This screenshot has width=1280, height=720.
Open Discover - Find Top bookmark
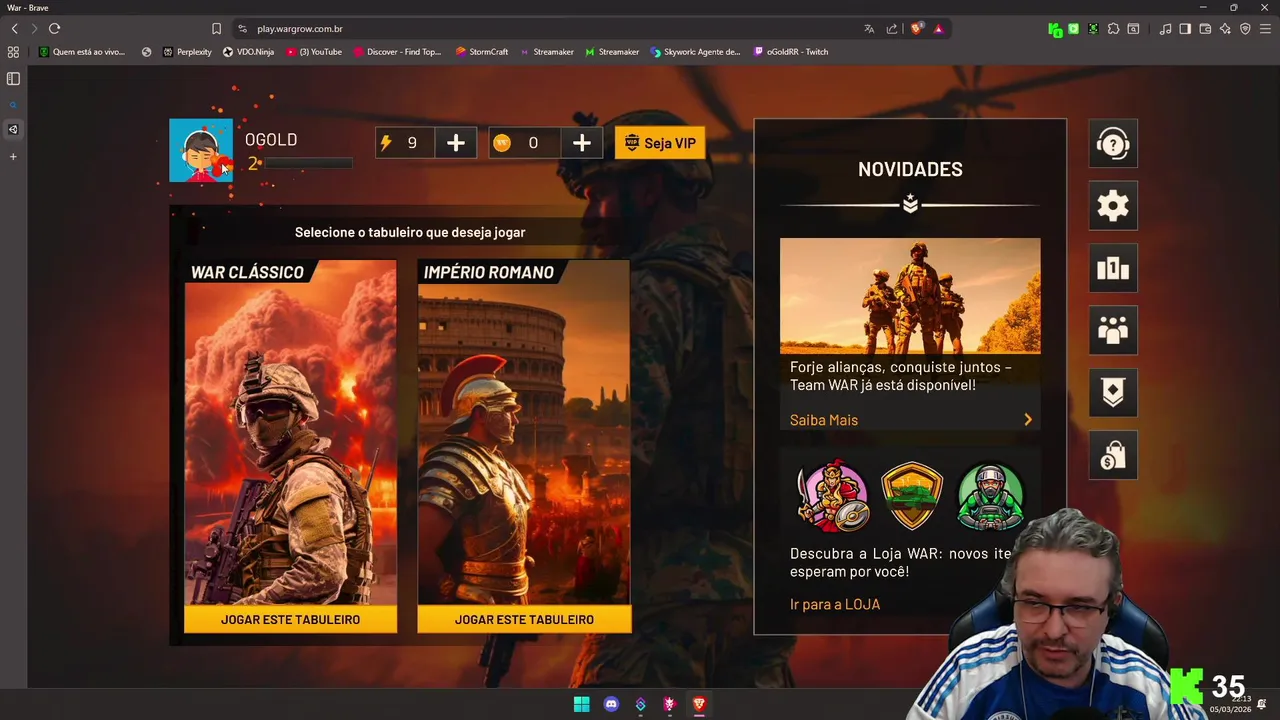(x=397, y=52)
